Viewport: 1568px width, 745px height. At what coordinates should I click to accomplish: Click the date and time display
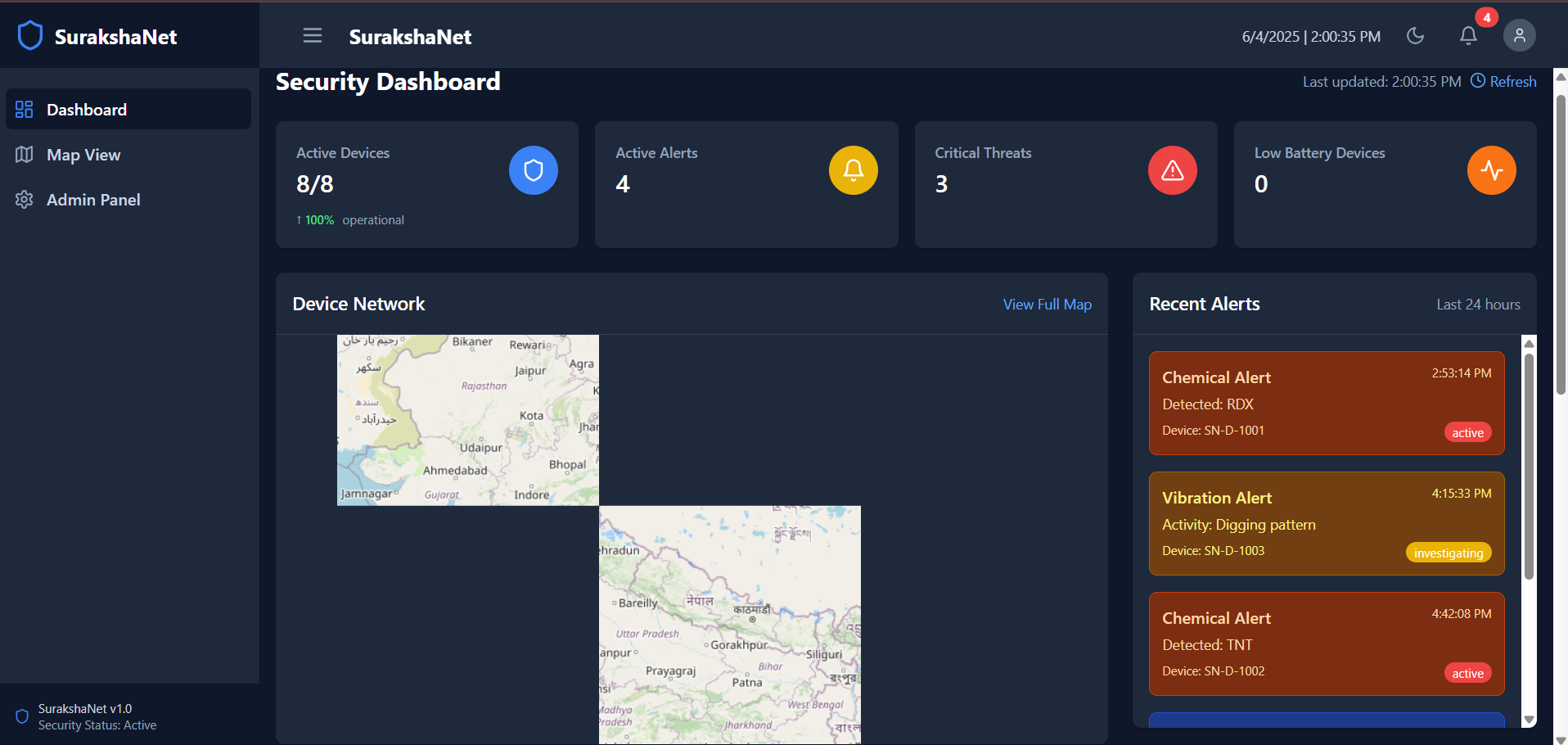pyautogui.click(x=1311, y=37)
